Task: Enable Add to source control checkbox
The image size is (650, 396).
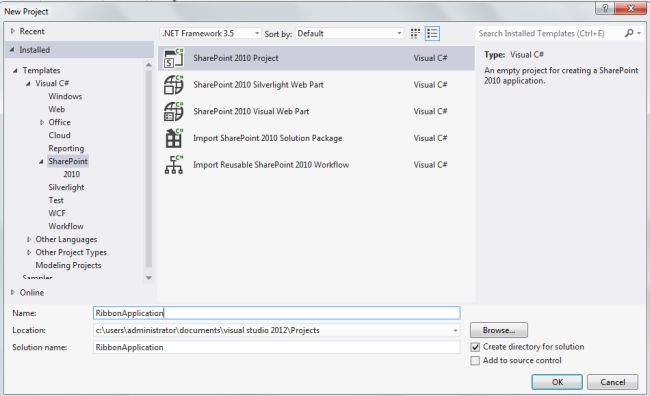Action: [x=475, y=361]
